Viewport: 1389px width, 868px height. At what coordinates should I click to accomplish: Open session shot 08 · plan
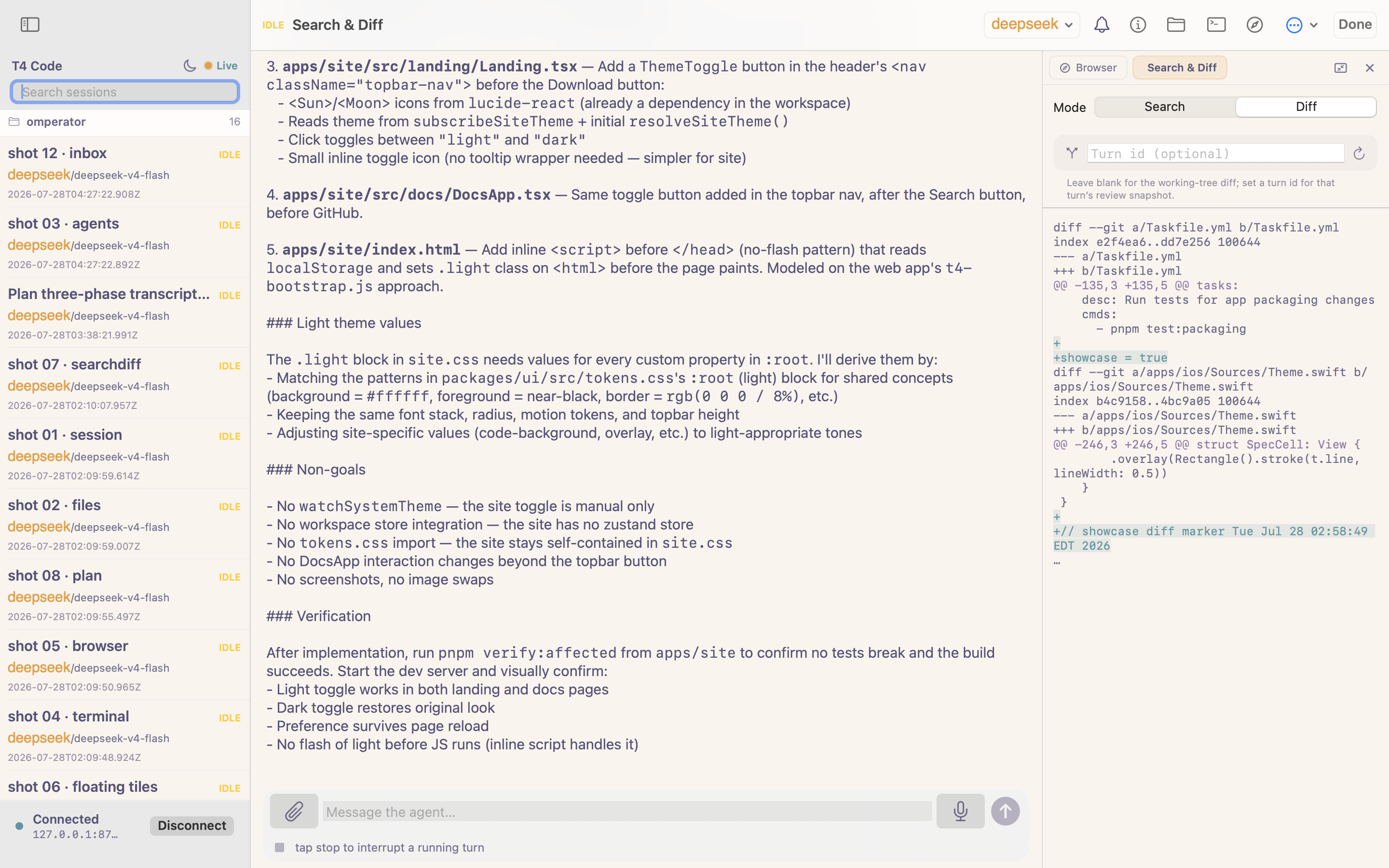click(x=124, y=594)
